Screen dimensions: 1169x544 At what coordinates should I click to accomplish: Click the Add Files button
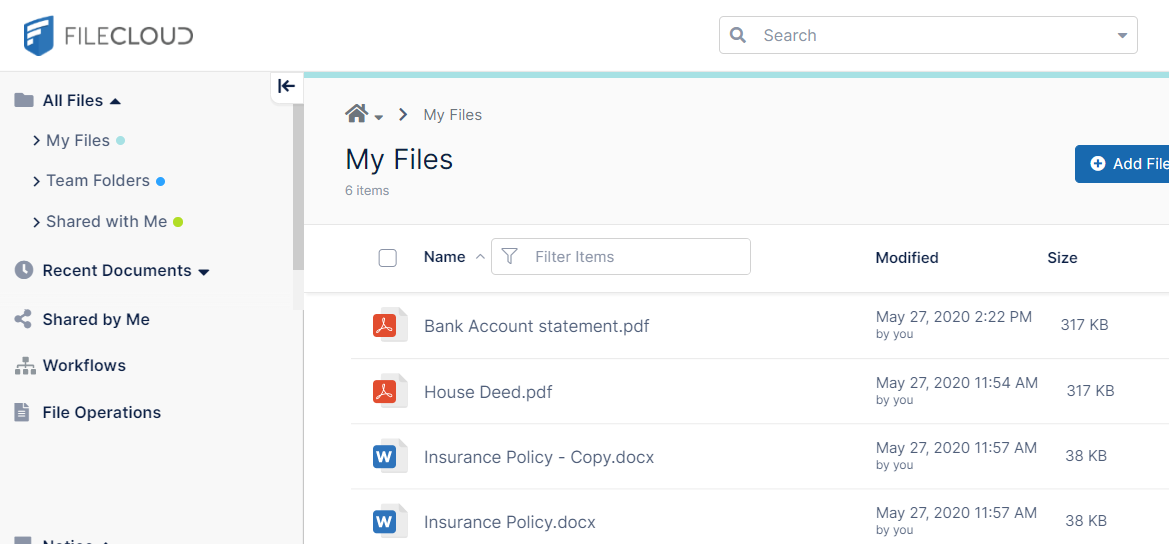click(1125, 164)
